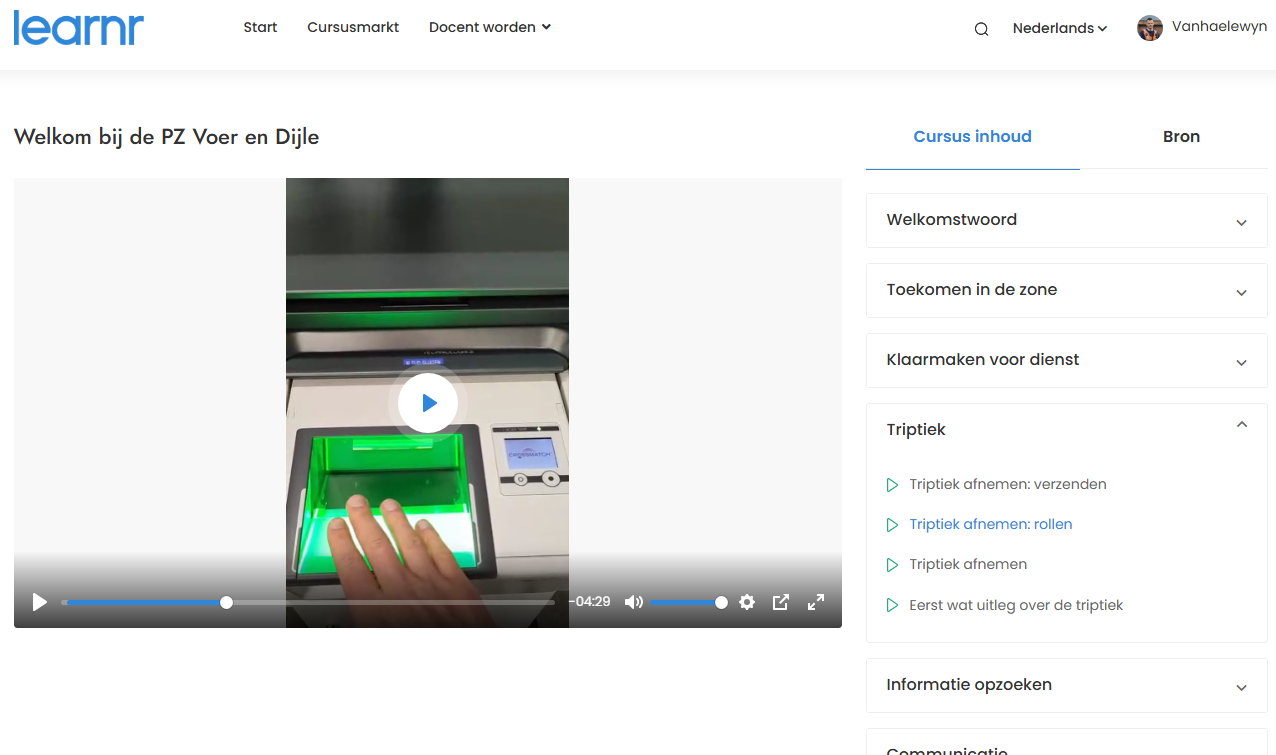Activate picture-in-picture mode on the video
The image size is (1276, 755).
pyautogui.click(x=780, y=602)
